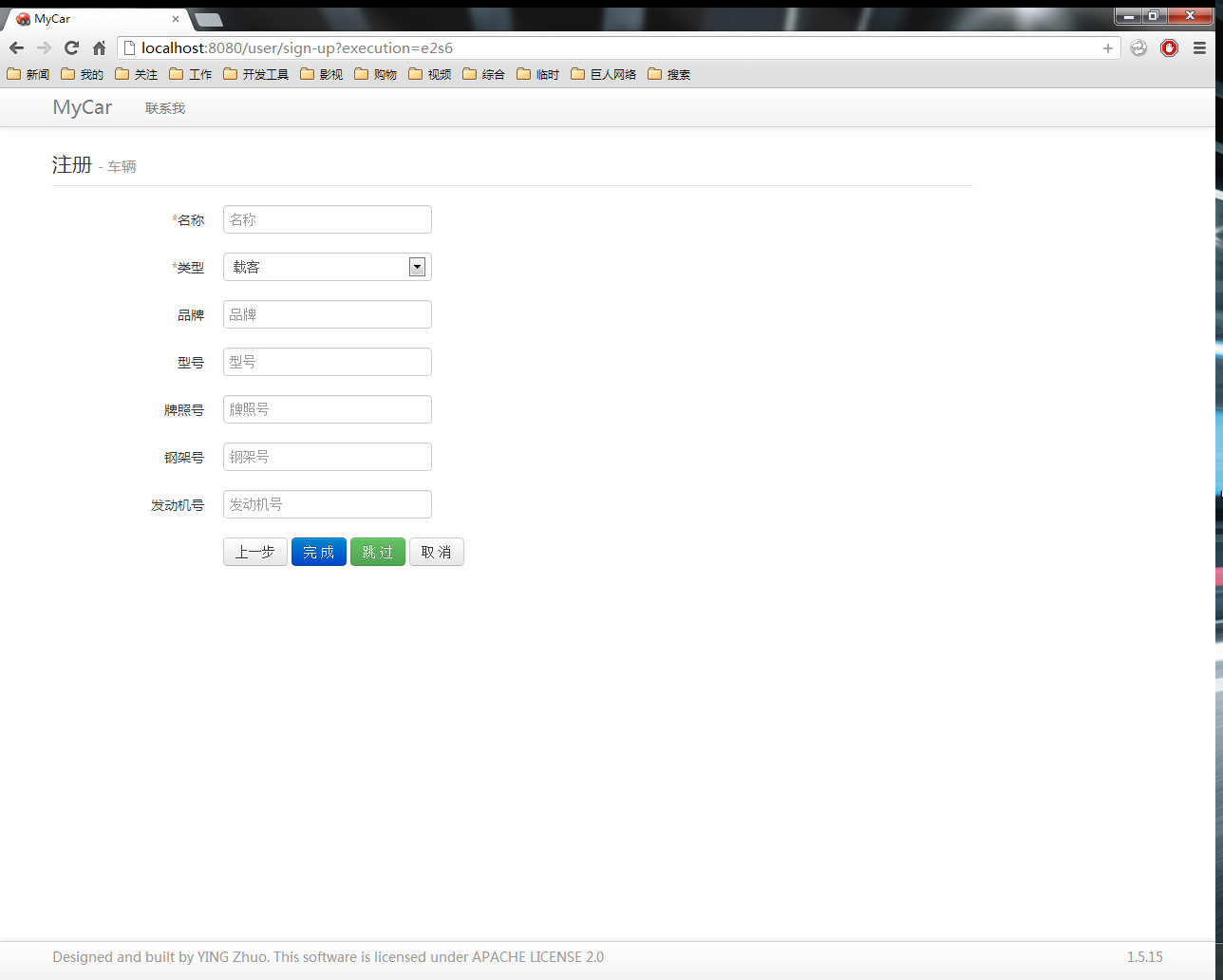Viewport: 1223px width, 980px height.
Task: Click into the 牌照号 text field
Action: (x=328, y=409)
